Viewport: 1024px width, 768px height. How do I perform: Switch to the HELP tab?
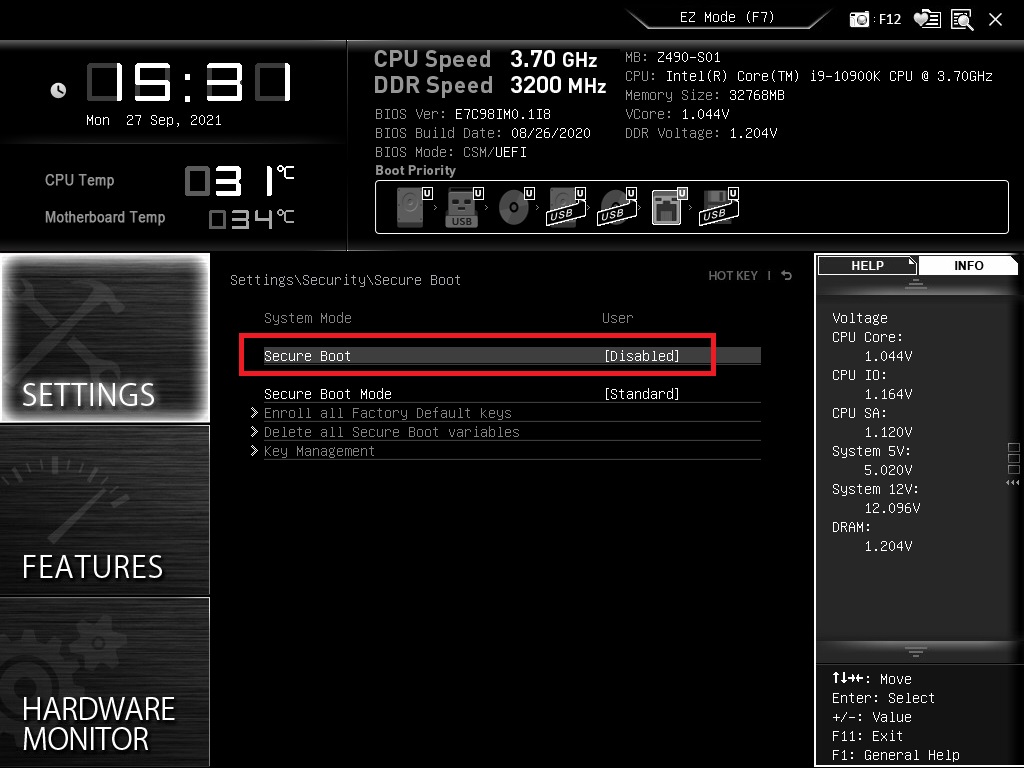(x=867, y=265)
